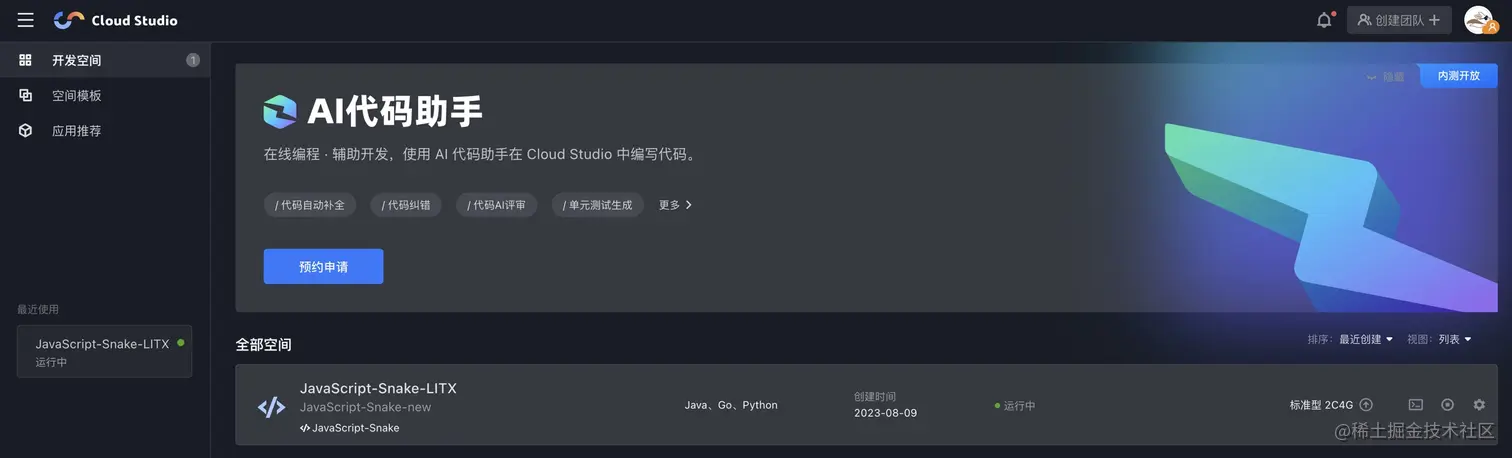Open the JavaScript-Snake-LITX workspace title
The height and width of the screenshot is (458, 1512).
pyautogui.click(x=378, y=388)
